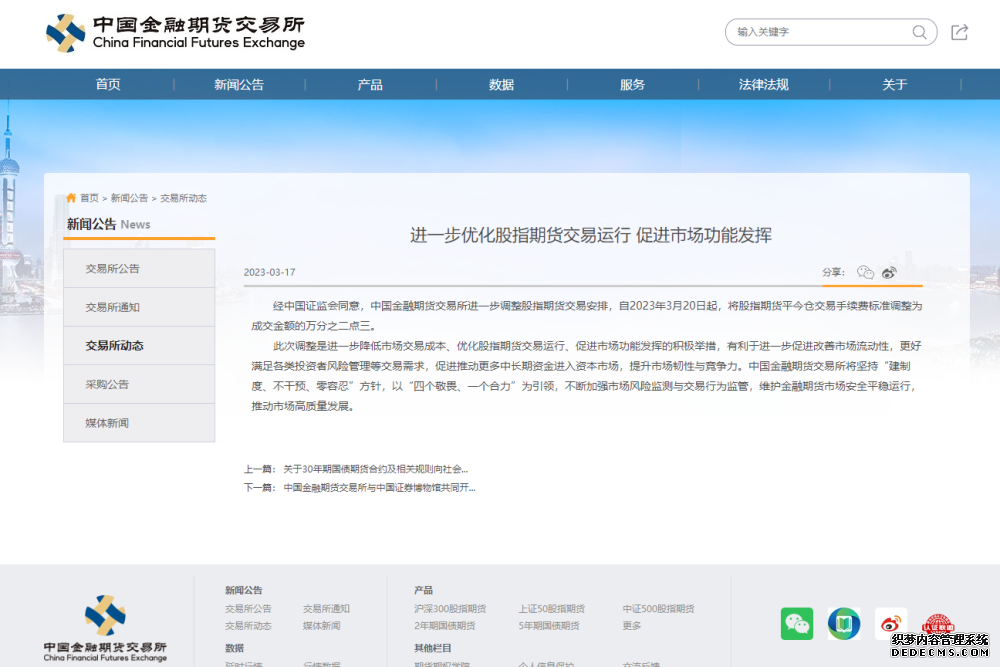The image size is (1000, 667).
Task: Click the footer heading 数据
Action: click(235, 648)
